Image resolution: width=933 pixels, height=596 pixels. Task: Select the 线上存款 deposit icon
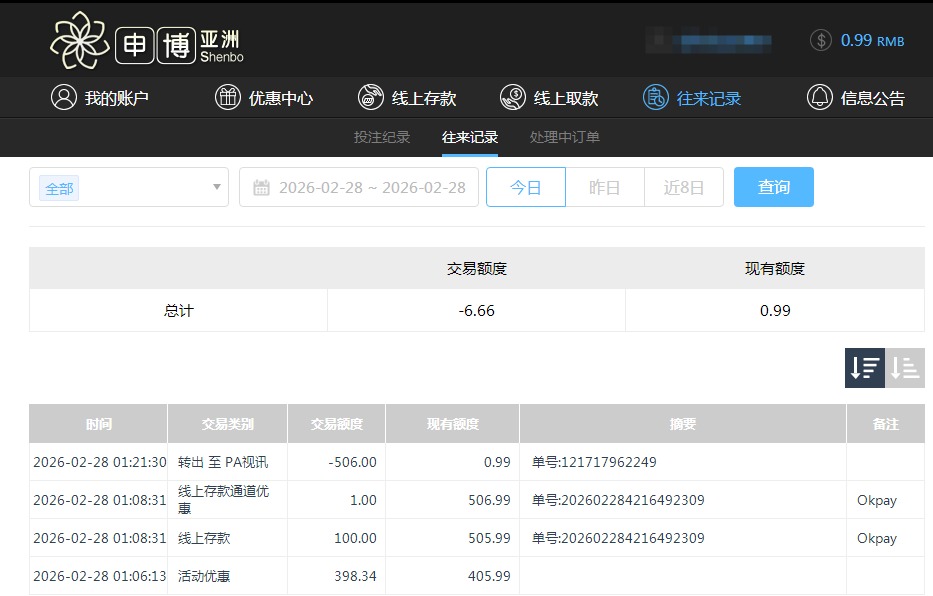pyautogui.click(x=371, y=97)
